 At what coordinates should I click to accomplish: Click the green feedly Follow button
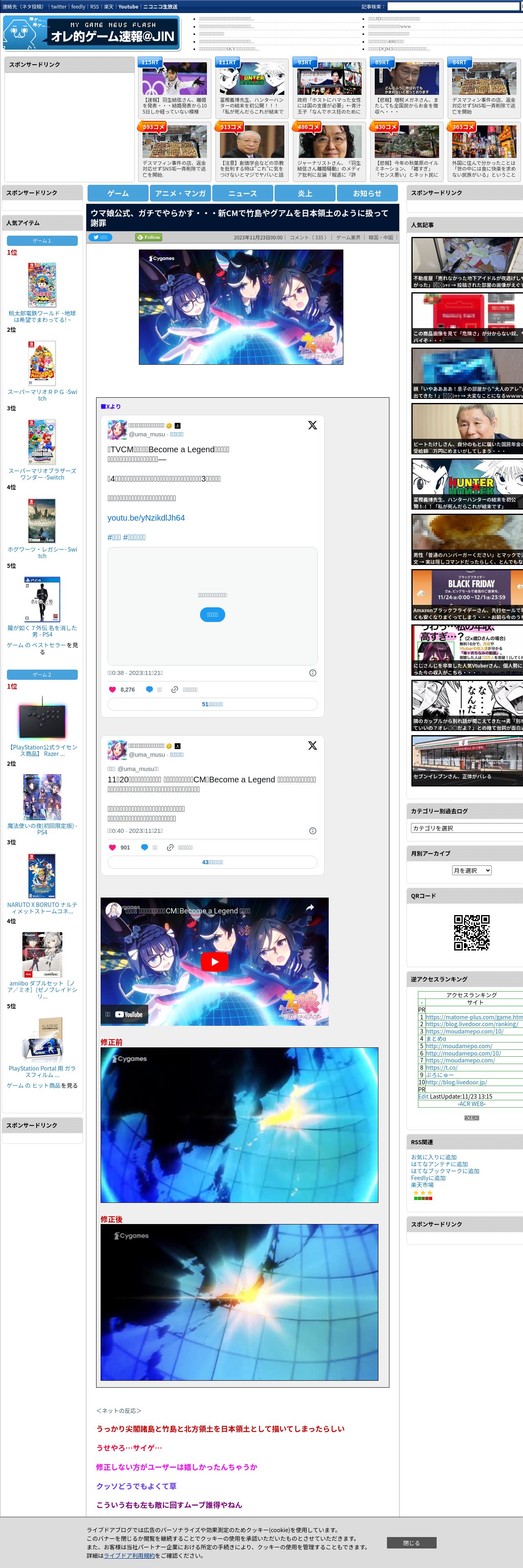tap(149, 237)
